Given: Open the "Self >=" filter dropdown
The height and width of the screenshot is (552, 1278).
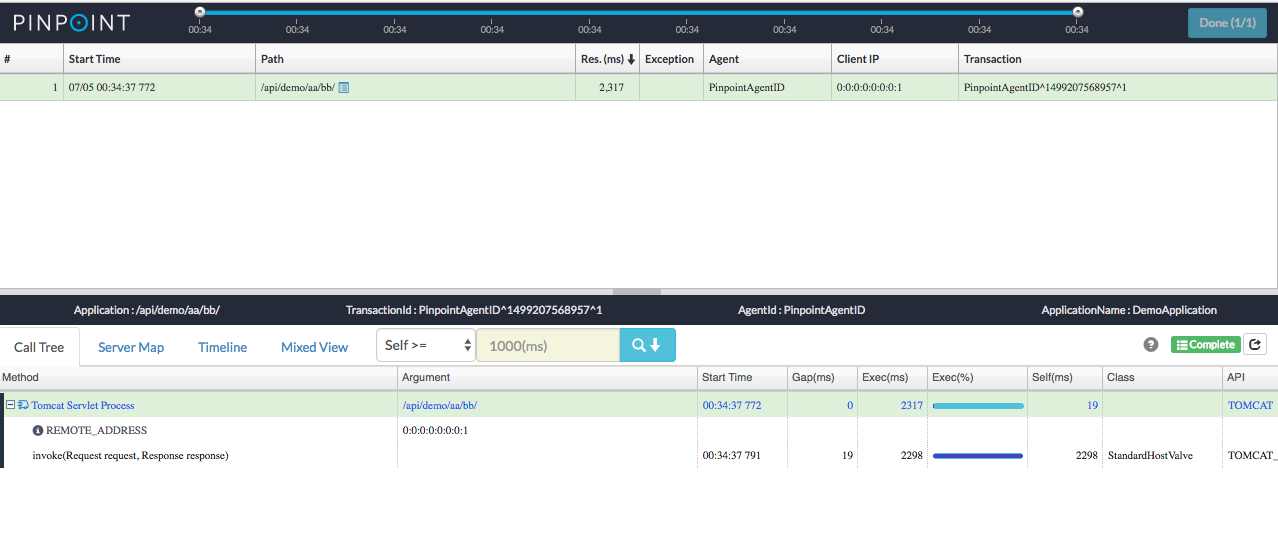Looking at the screenshot, I should (x=426, y=345).
